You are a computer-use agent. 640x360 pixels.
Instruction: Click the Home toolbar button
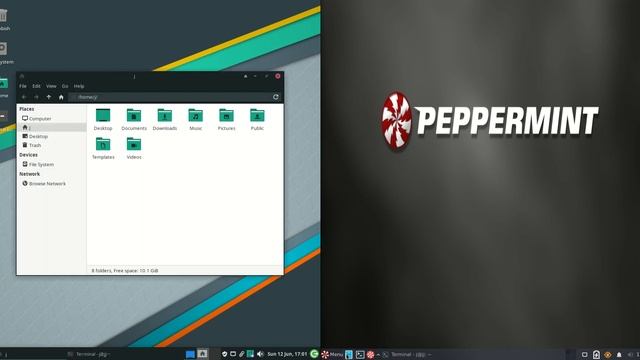tap(61, 97)
